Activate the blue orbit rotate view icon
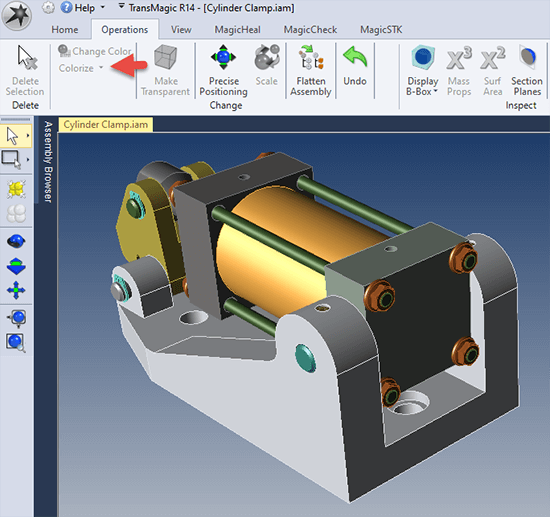 point(16,241)
